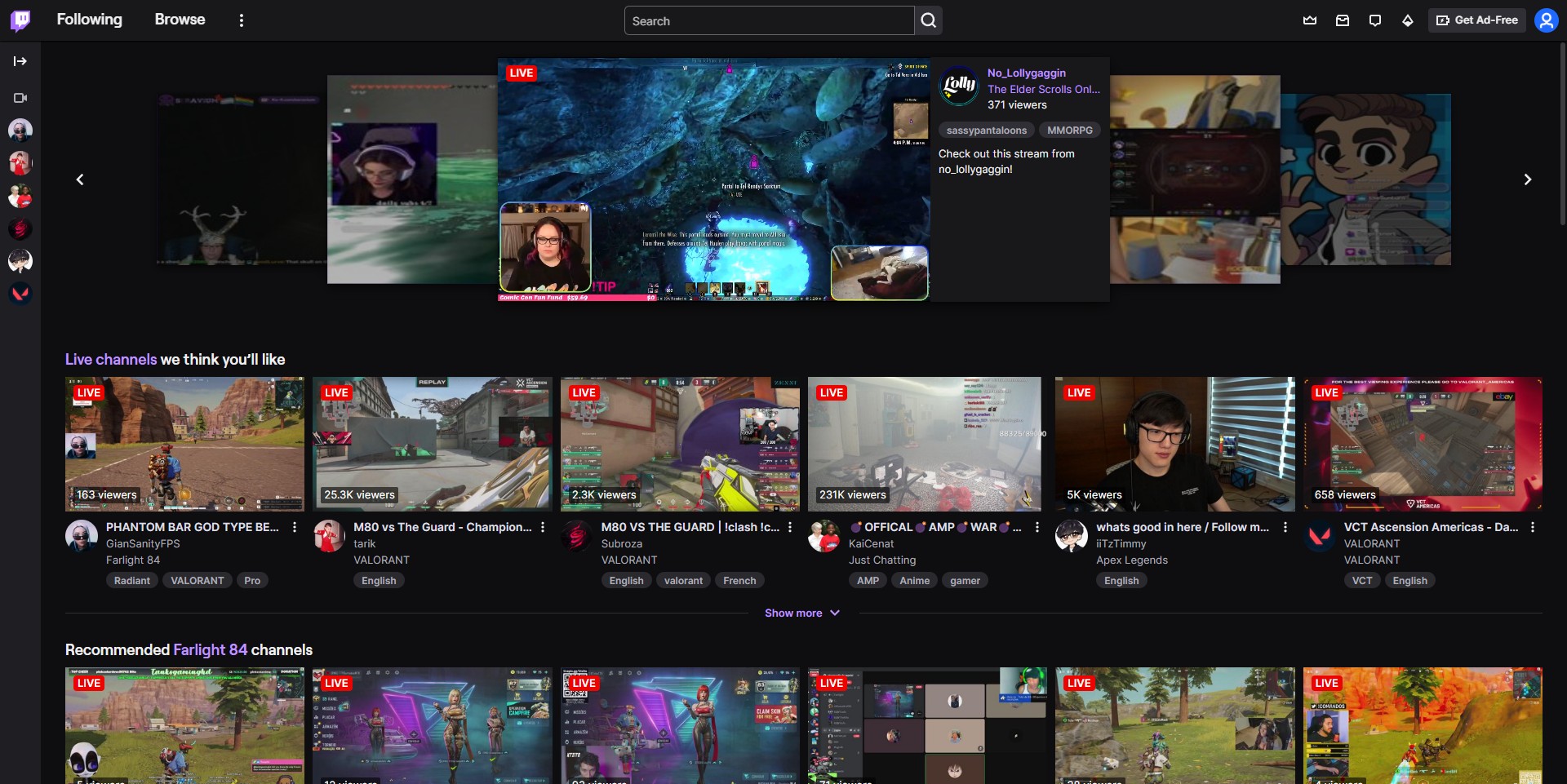The height and width of the screenshot is (784, 1567).
Task: Open options for tarik's M80 stream
Action: (x=543, y=528)
